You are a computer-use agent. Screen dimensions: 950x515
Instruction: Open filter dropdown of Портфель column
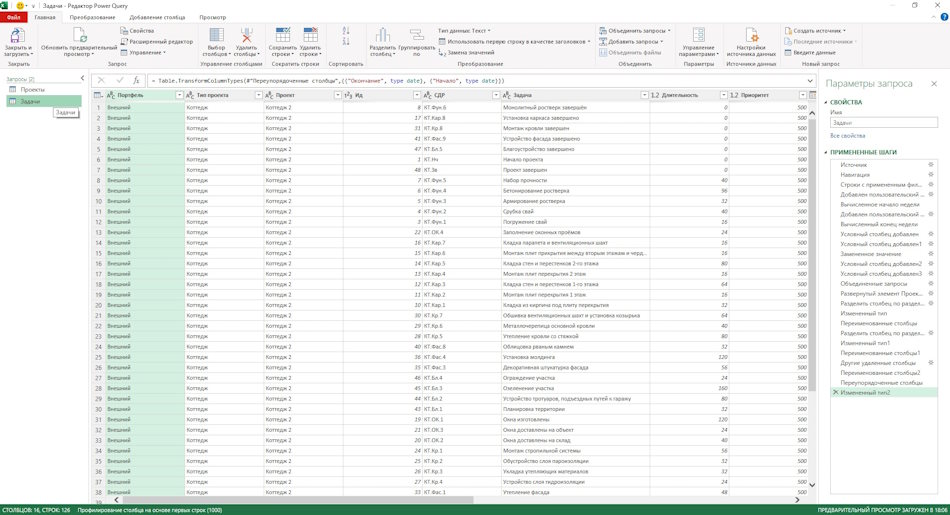tap(179, 95)
